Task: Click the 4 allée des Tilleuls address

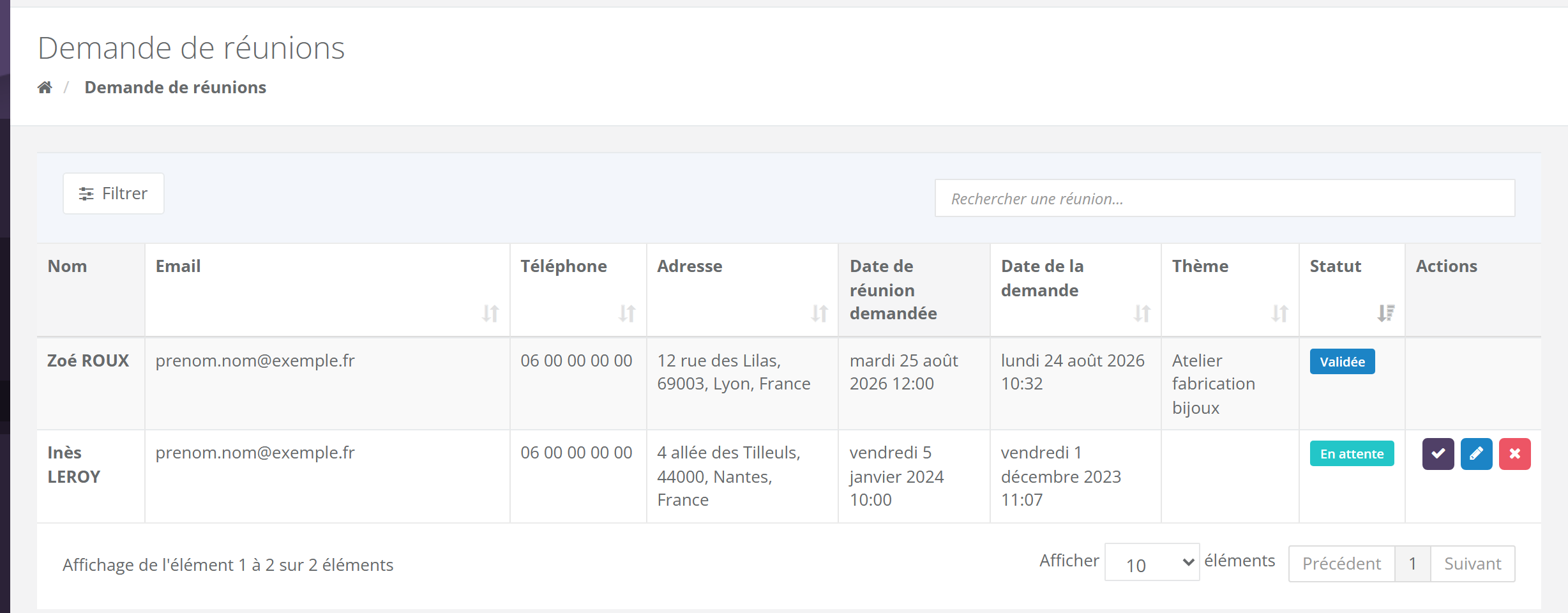Action: [x=743, y=476]
